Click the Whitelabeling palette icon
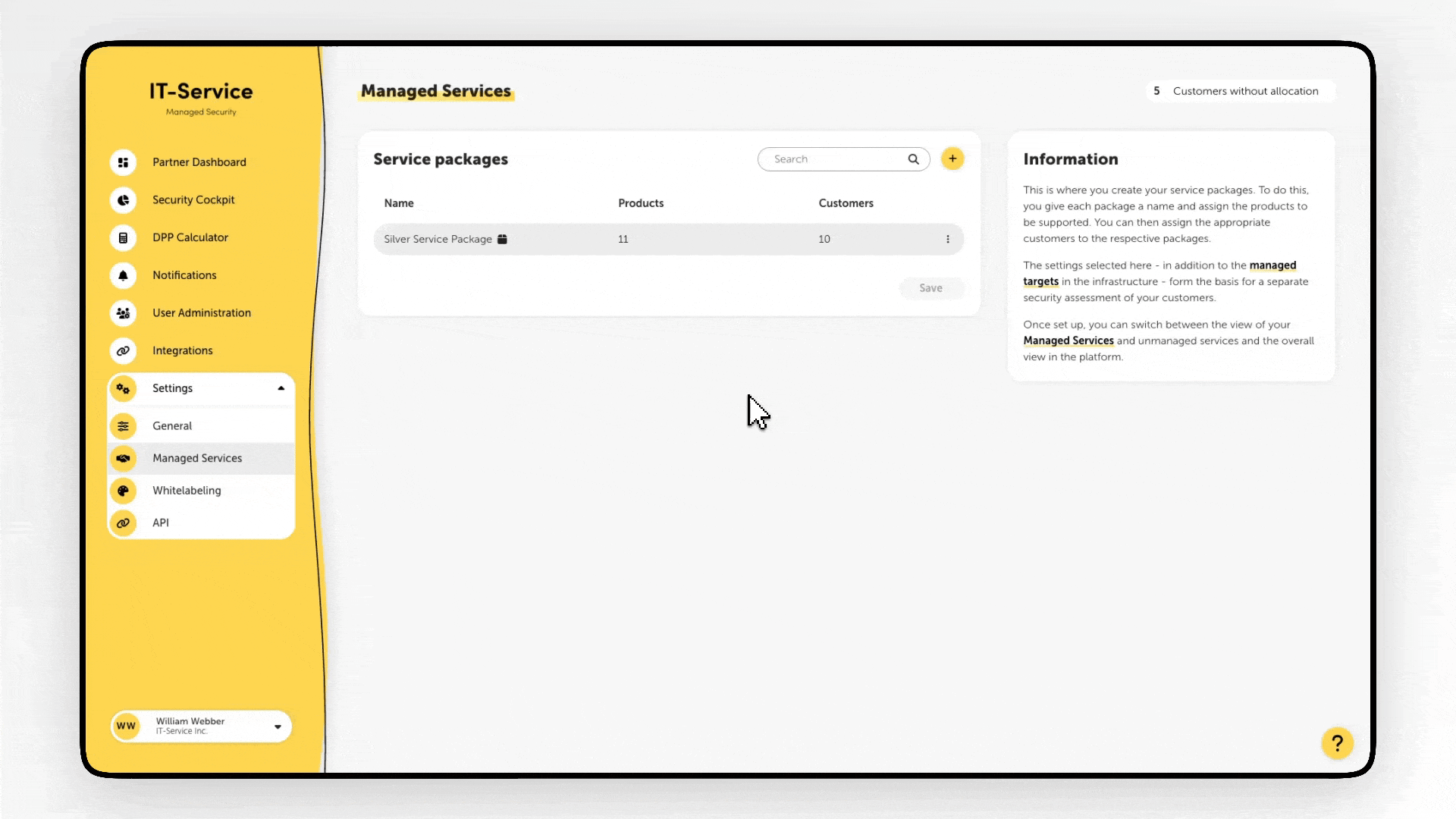 pyautogui.click(x=123, y=491)
